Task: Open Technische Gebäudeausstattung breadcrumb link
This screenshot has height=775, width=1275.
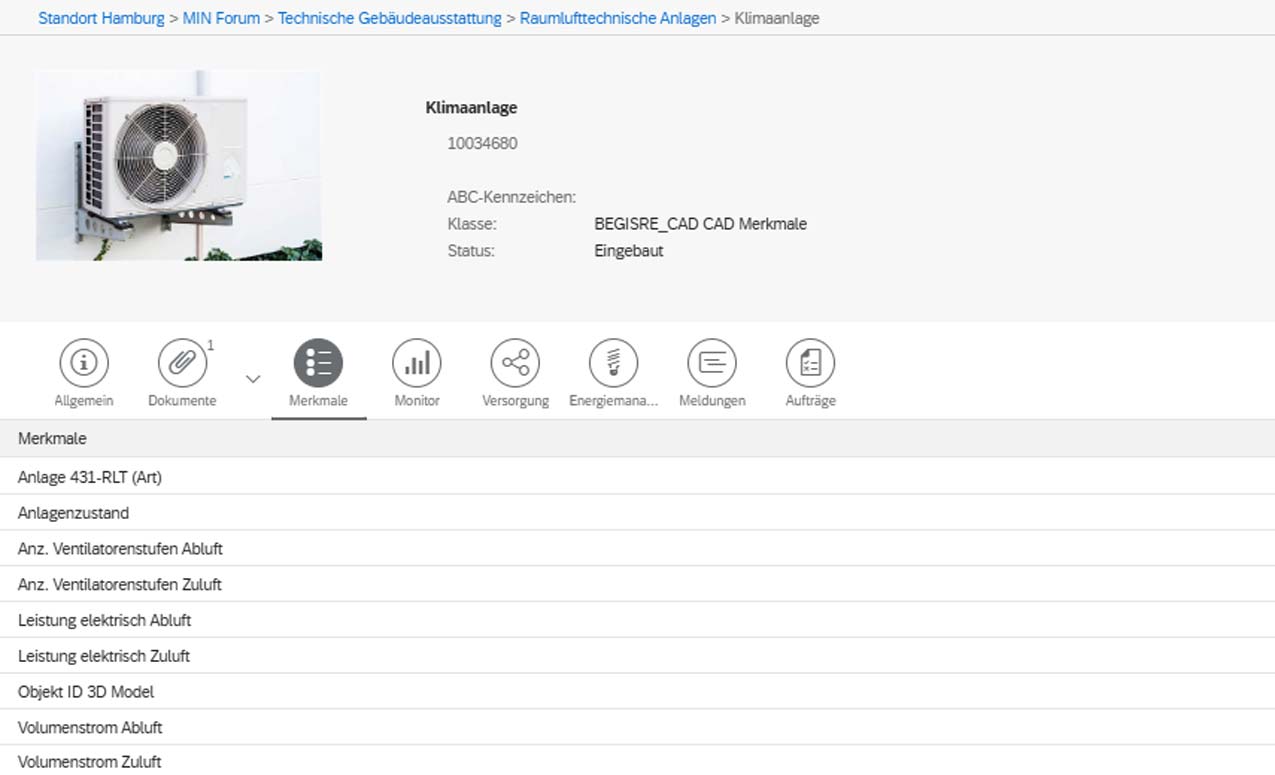Action: [x=390, y=18]
